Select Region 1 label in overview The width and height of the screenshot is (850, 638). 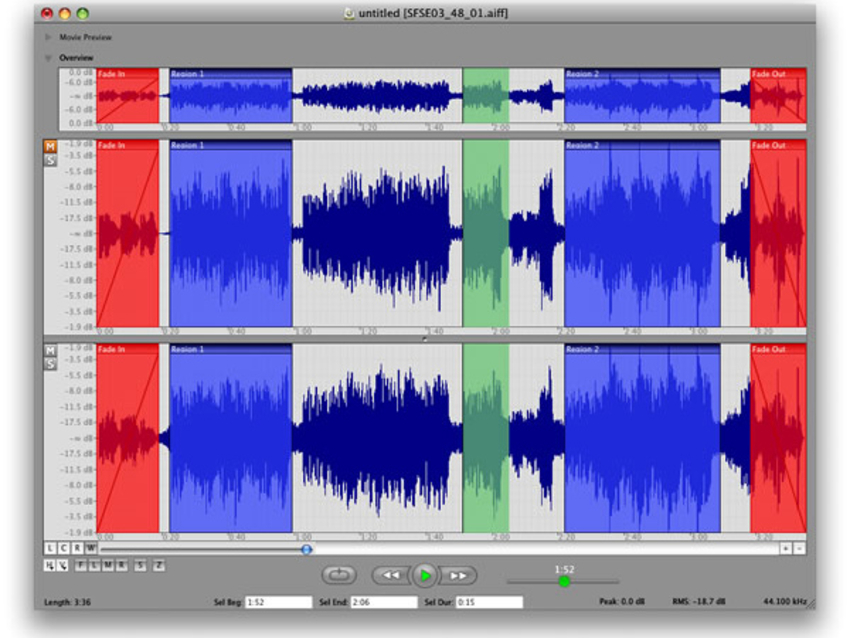click(188, 74)
